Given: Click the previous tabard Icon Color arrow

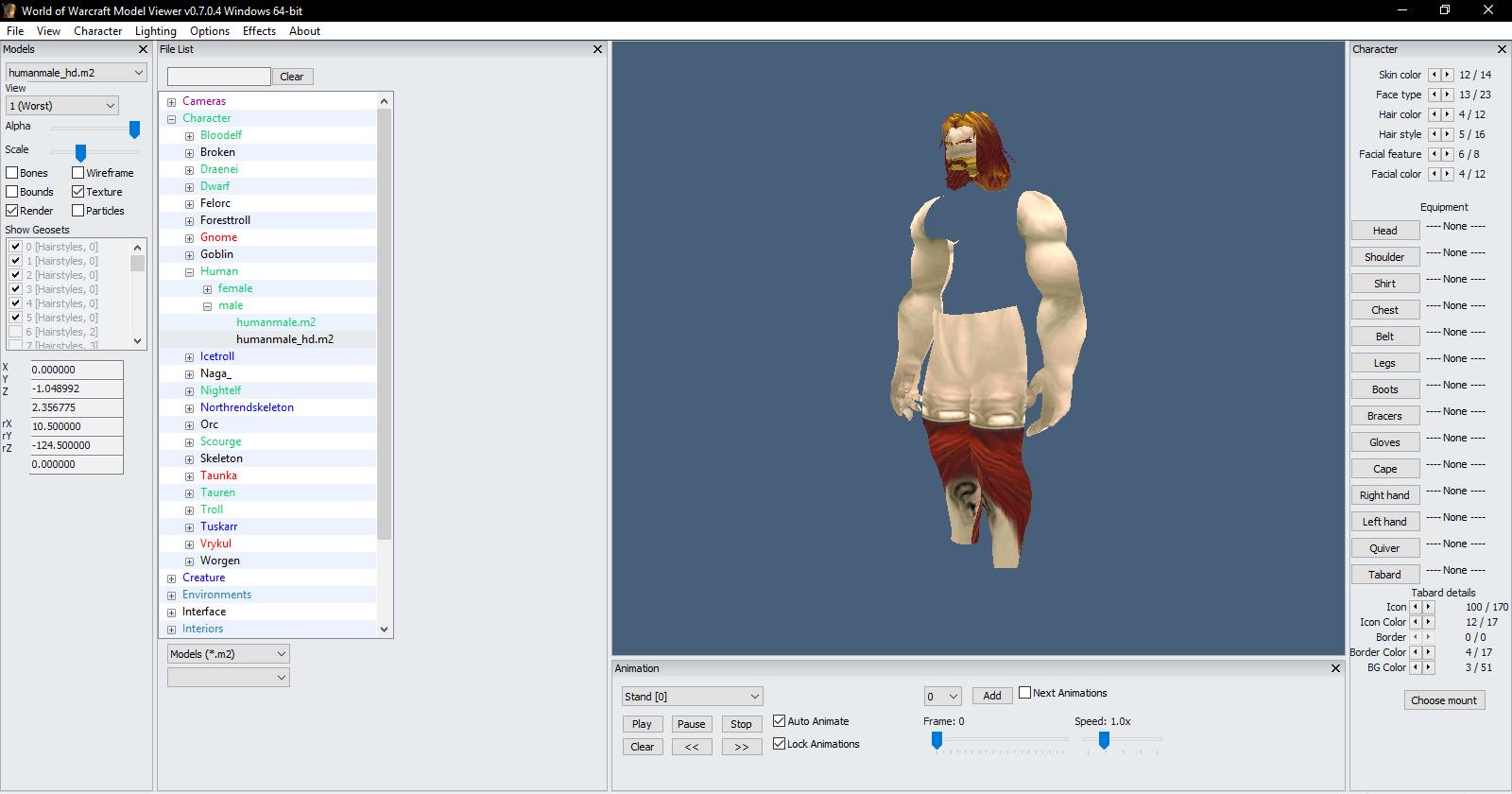Looking at the screenshot, I should [1415, 622].
